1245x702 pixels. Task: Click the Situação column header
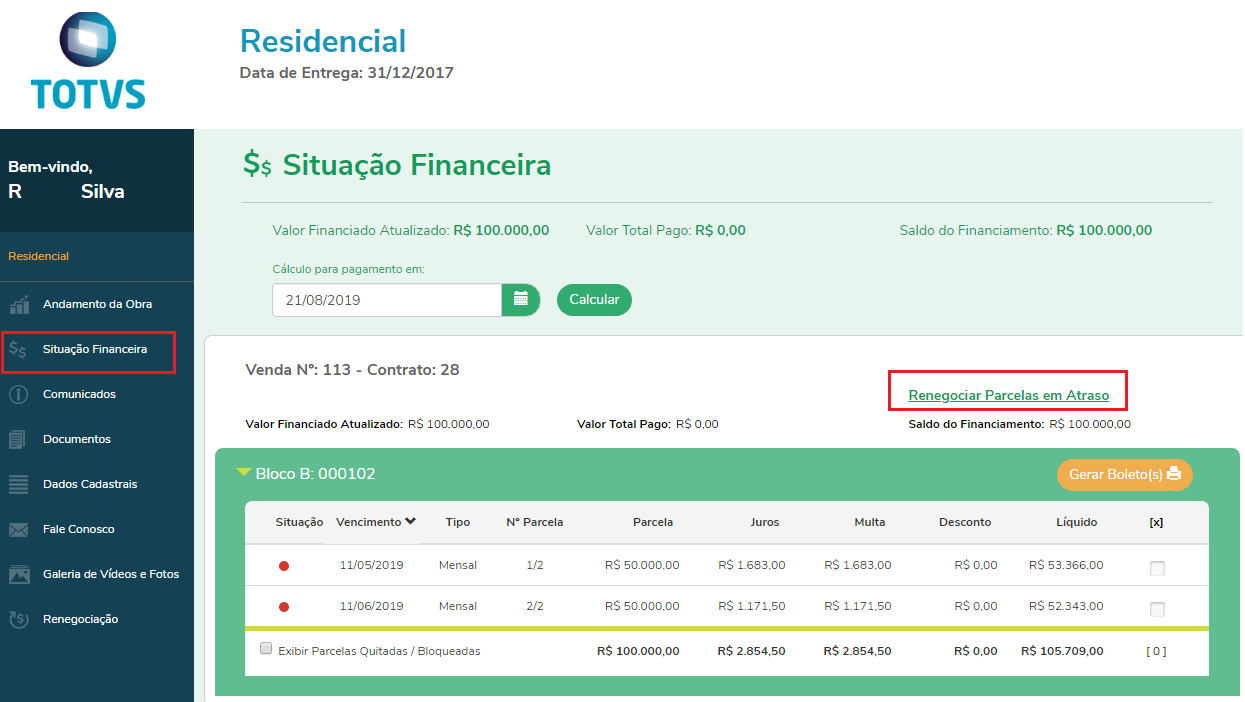299,522
